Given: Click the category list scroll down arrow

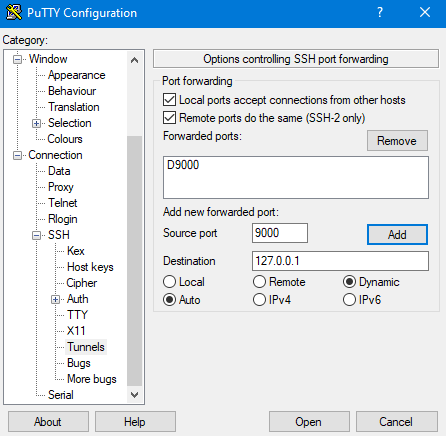Looking at the screenshot, I should tap(134, 395).
